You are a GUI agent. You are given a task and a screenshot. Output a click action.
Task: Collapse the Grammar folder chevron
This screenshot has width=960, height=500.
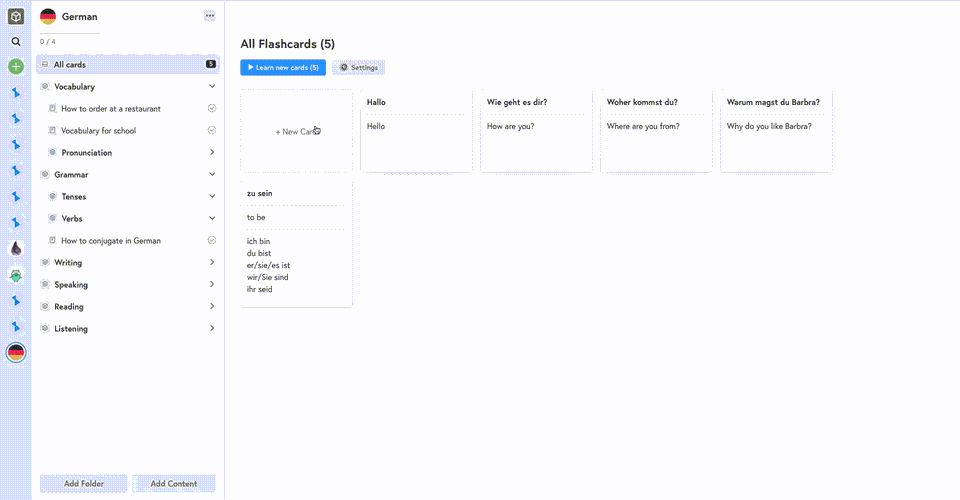tap(212, 174)
